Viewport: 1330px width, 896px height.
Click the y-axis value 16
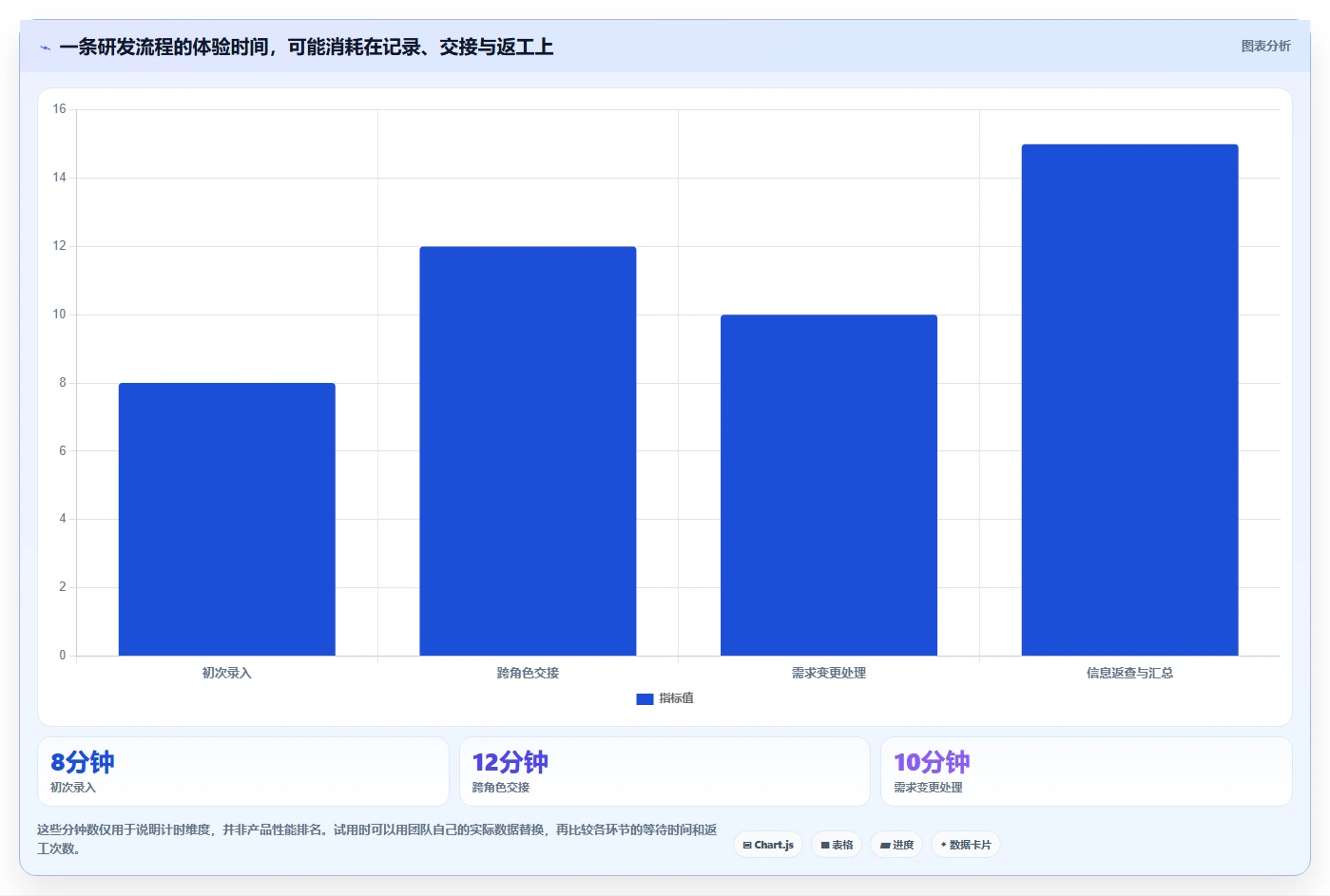click(60, 109)
